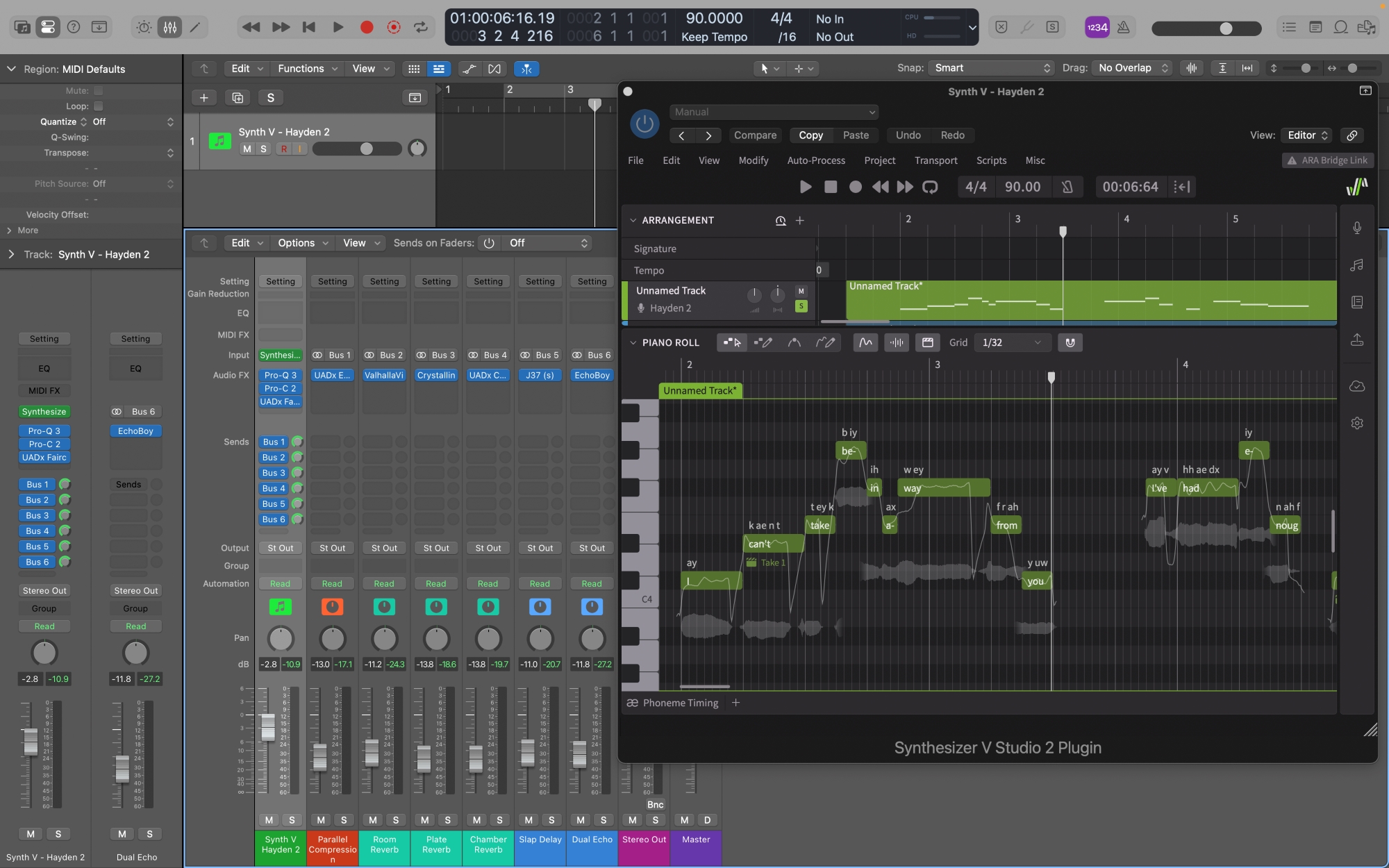Image resolution: width=1389 pixels, height=868 pixels.
Task: Solo the Unnamed Track in Arrangement
Action: [x=801, y=306]
